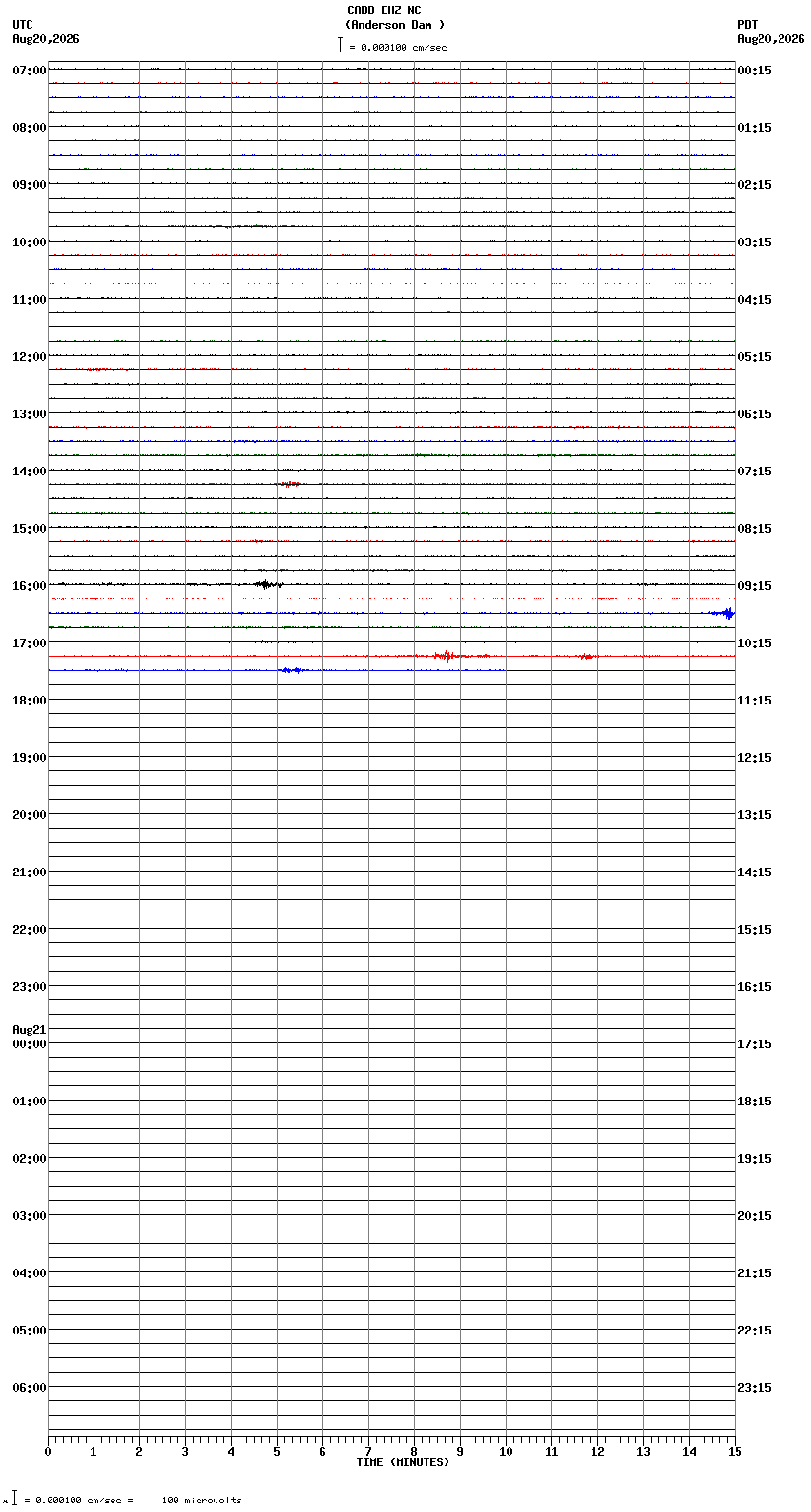811x1512 pixels.
Task: Click the station title 'CADB EHZ NC'
Action: [x=384, y=10]
